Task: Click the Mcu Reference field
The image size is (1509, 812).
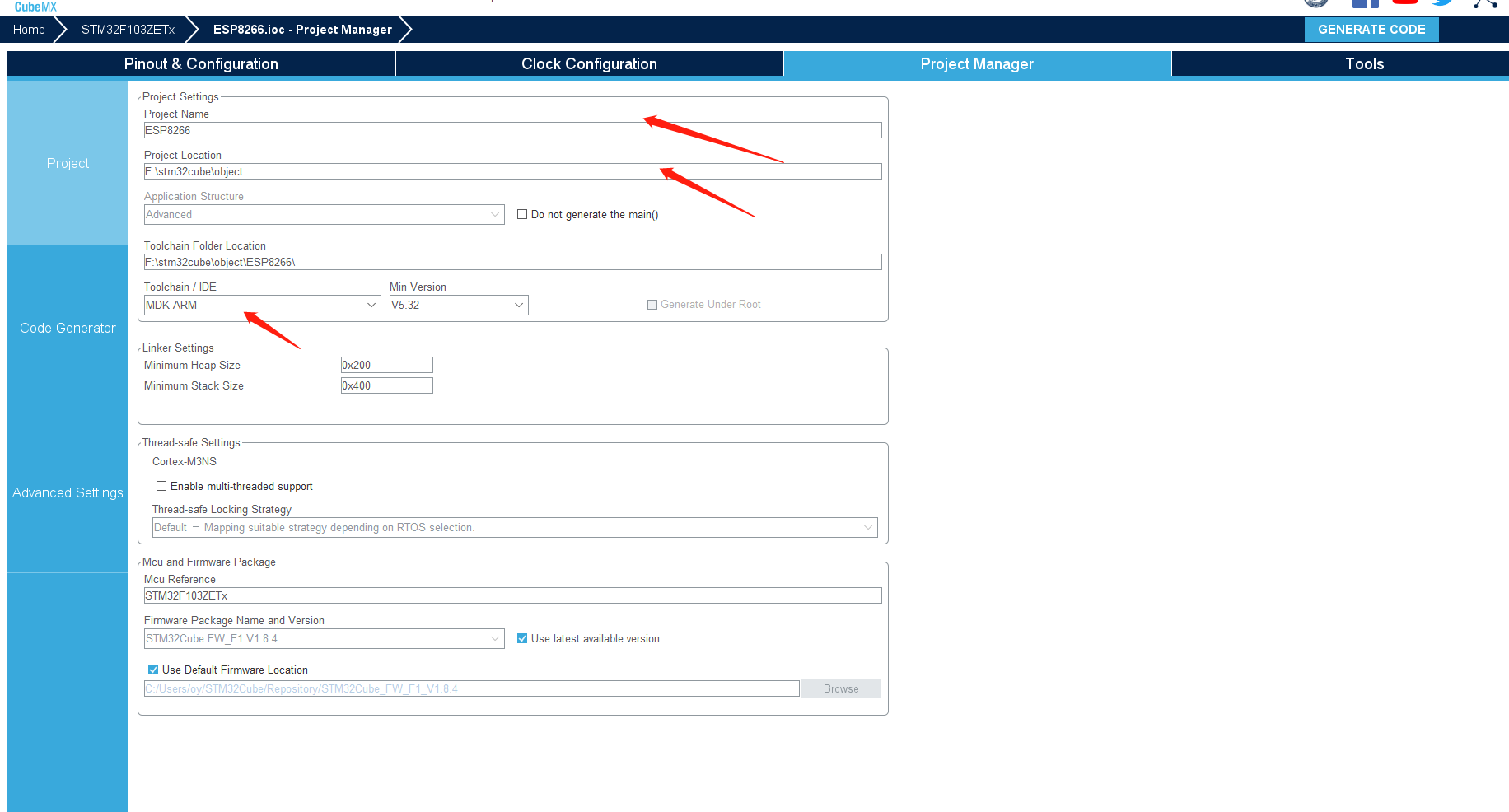Action: 512,595
